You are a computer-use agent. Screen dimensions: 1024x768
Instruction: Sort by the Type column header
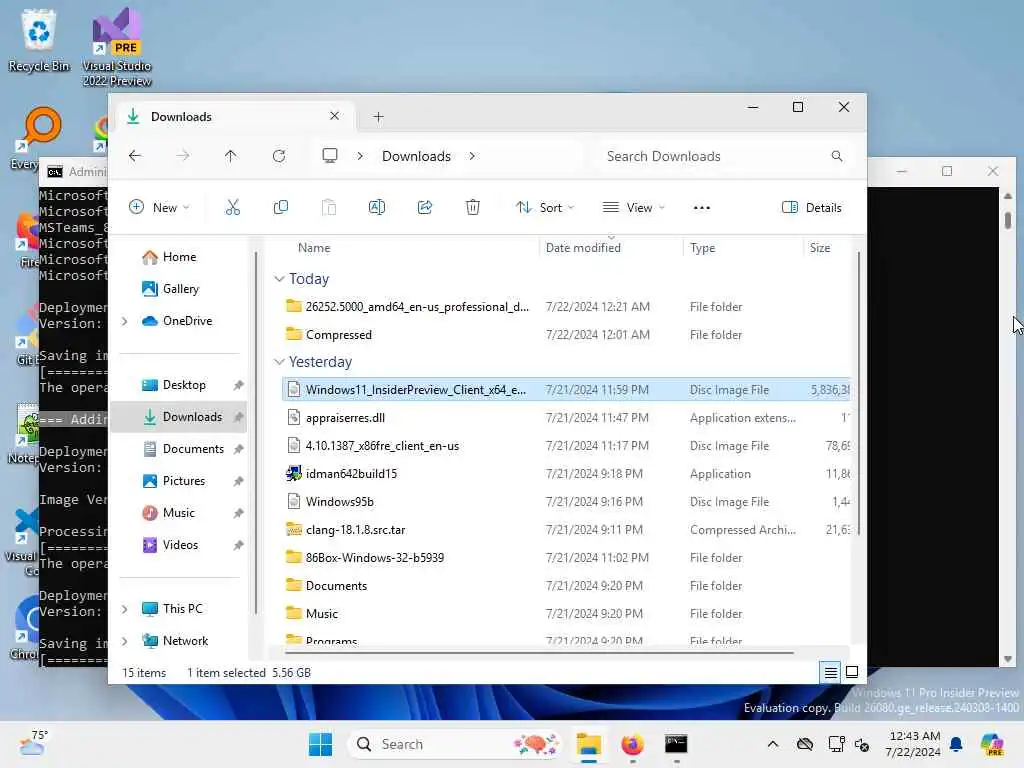tap(703, 248)
